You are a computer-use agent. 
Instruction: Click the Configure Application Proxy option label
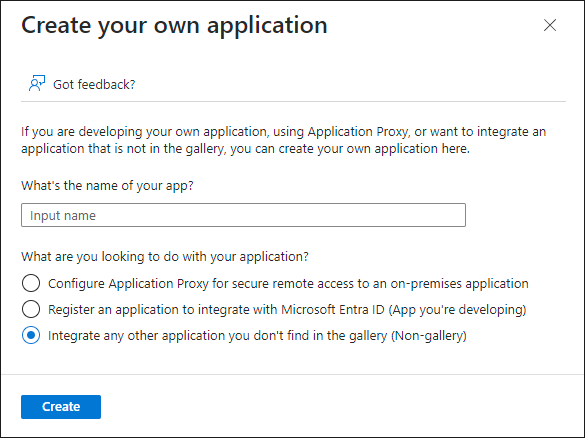288,284
